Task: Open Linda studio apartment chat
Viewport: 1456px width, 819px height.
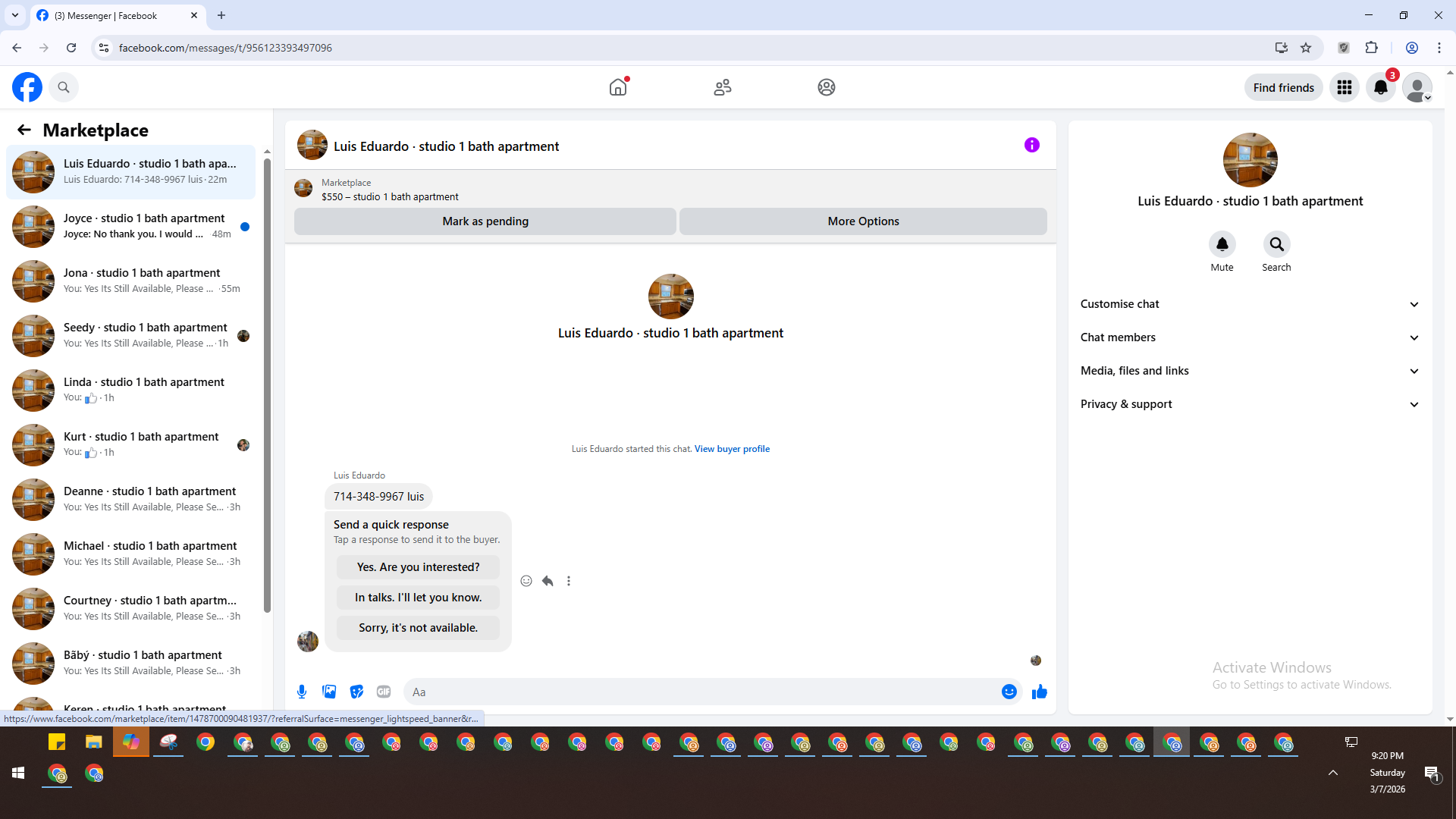Action: coord(131,391)
